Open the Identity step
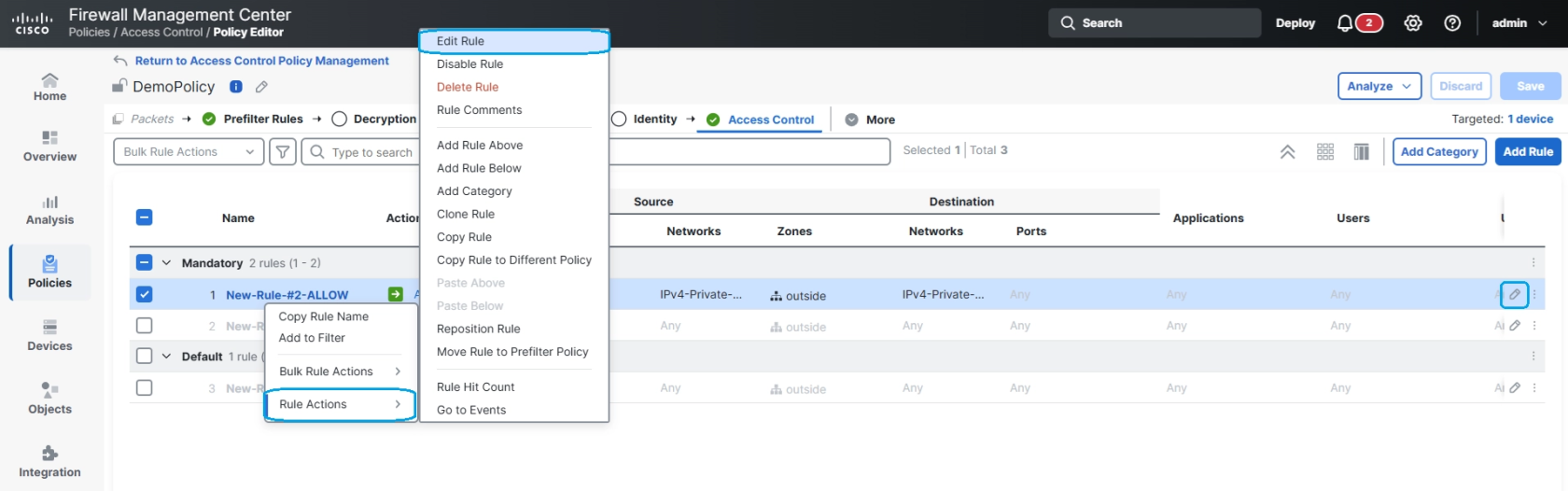 pos(644,119)
